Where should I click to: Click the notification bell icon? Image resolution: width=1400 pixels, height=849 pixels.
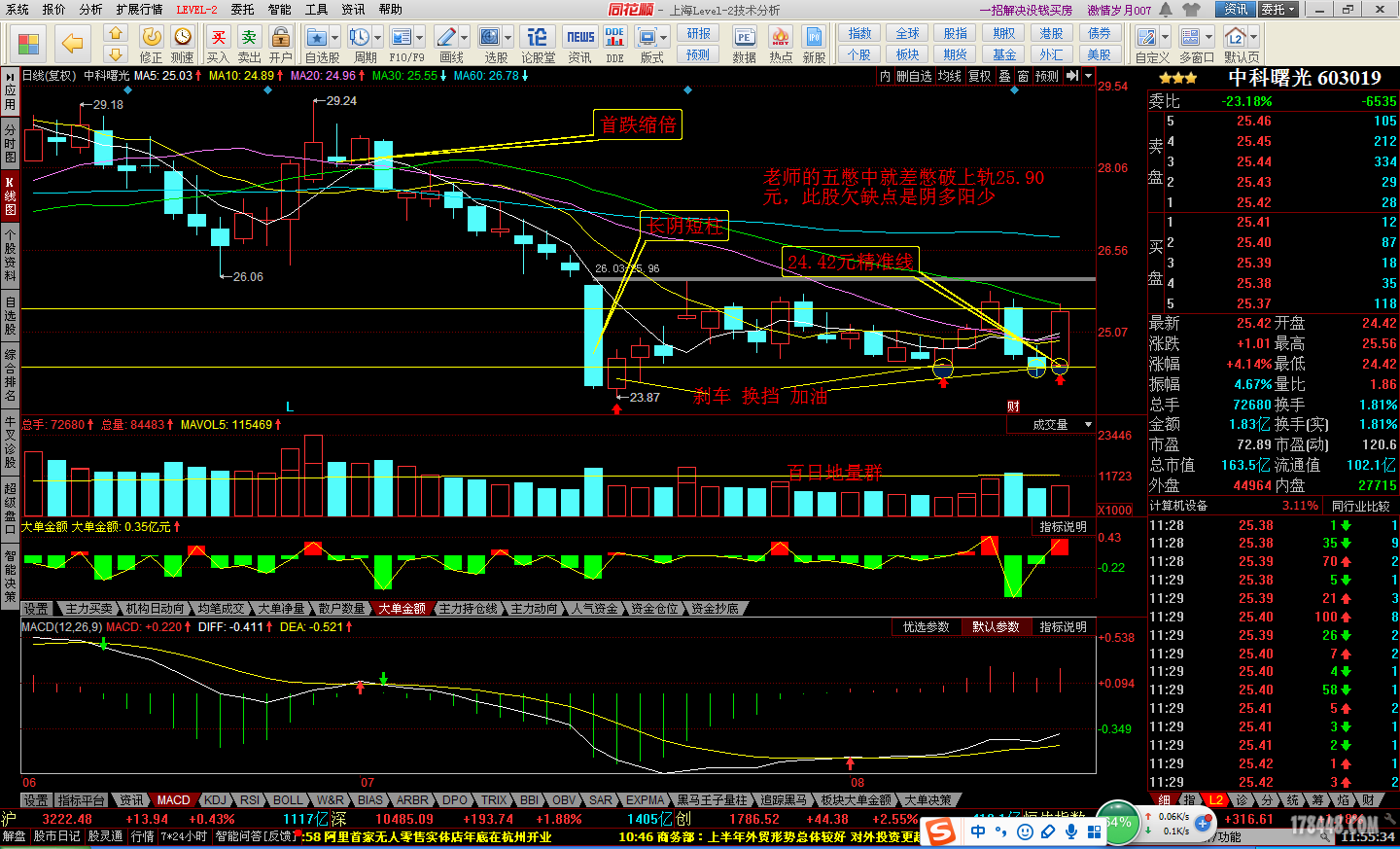1167,10
